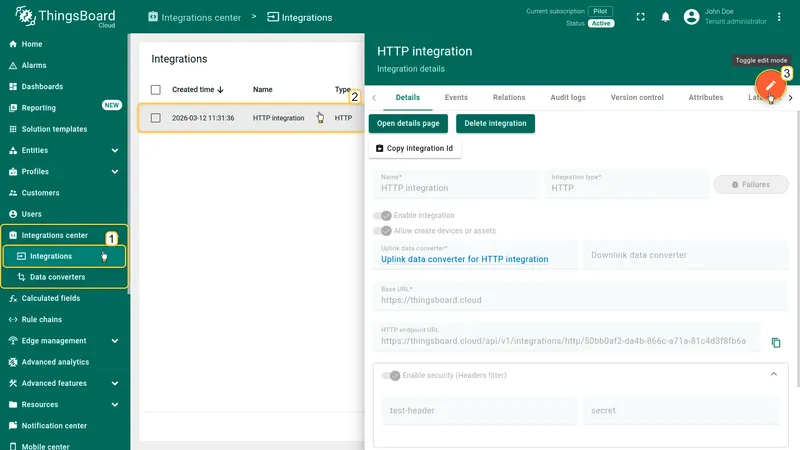
Task: Click the Notification center icon
Action: click(x=13, y=426)
